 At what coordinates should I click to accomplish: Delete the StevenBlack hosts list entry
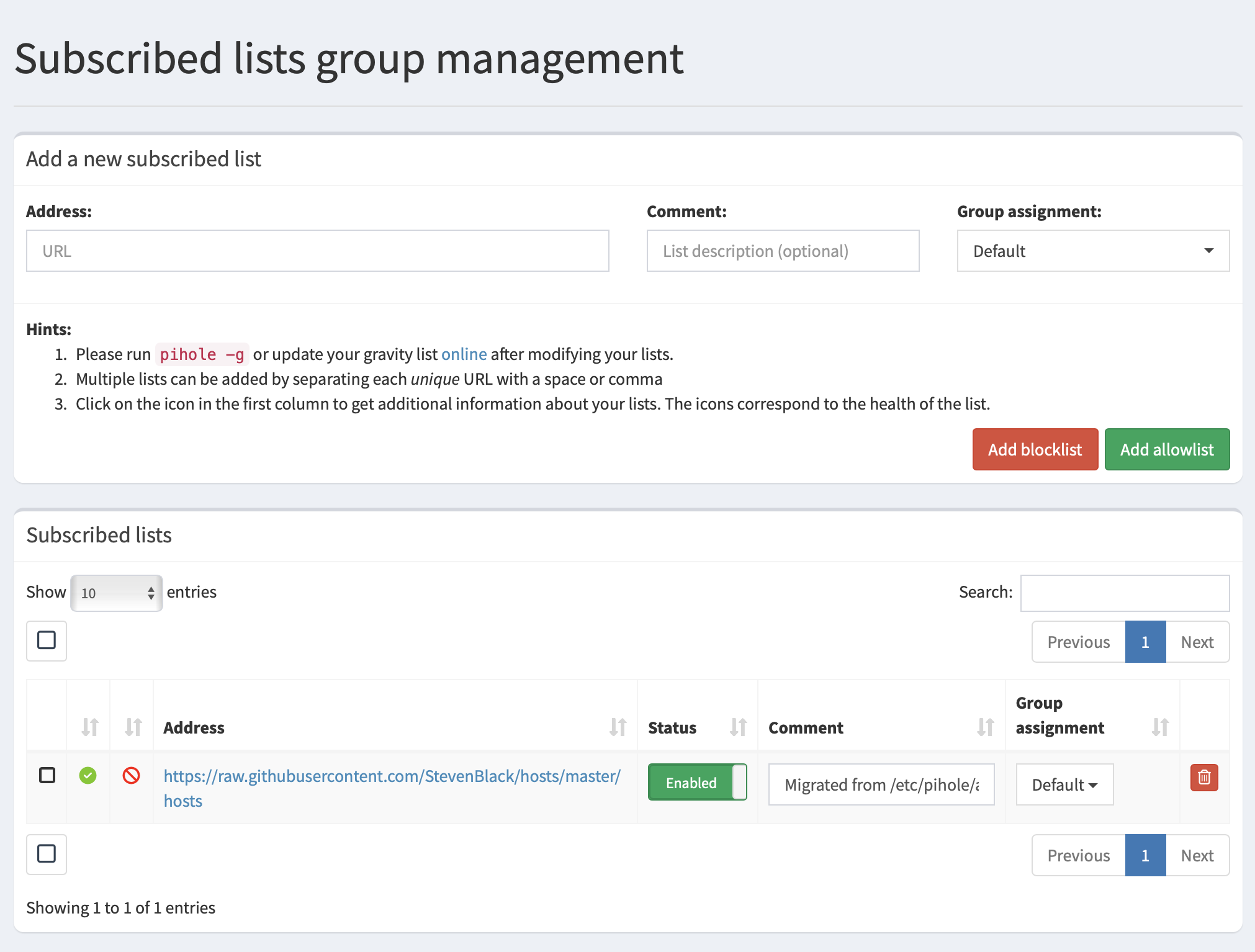(x=1203, y=777)
